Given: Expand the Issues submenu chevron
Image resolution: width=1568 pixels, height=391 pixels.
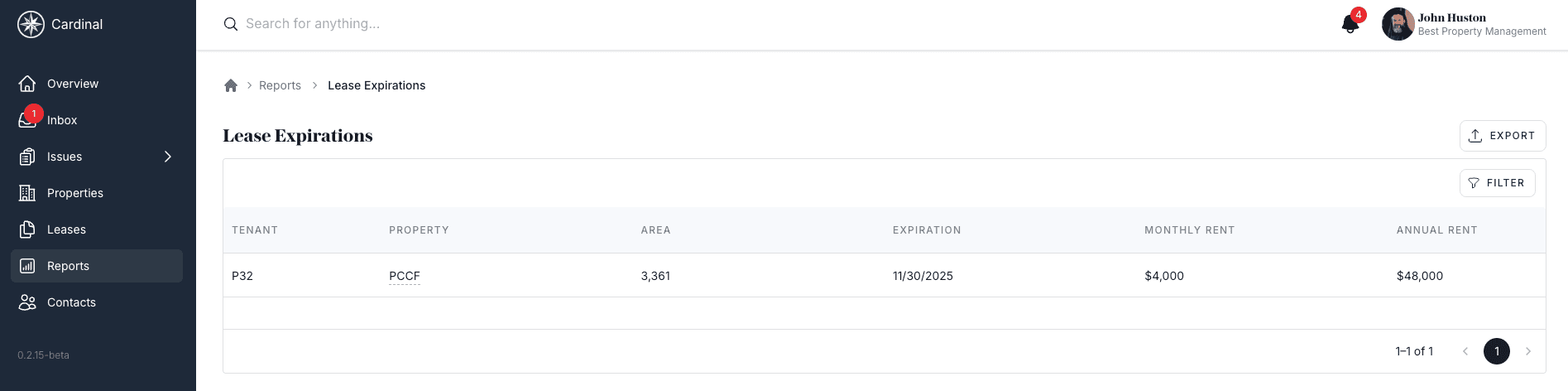Looking at the screenshot, I should [168, 157].
